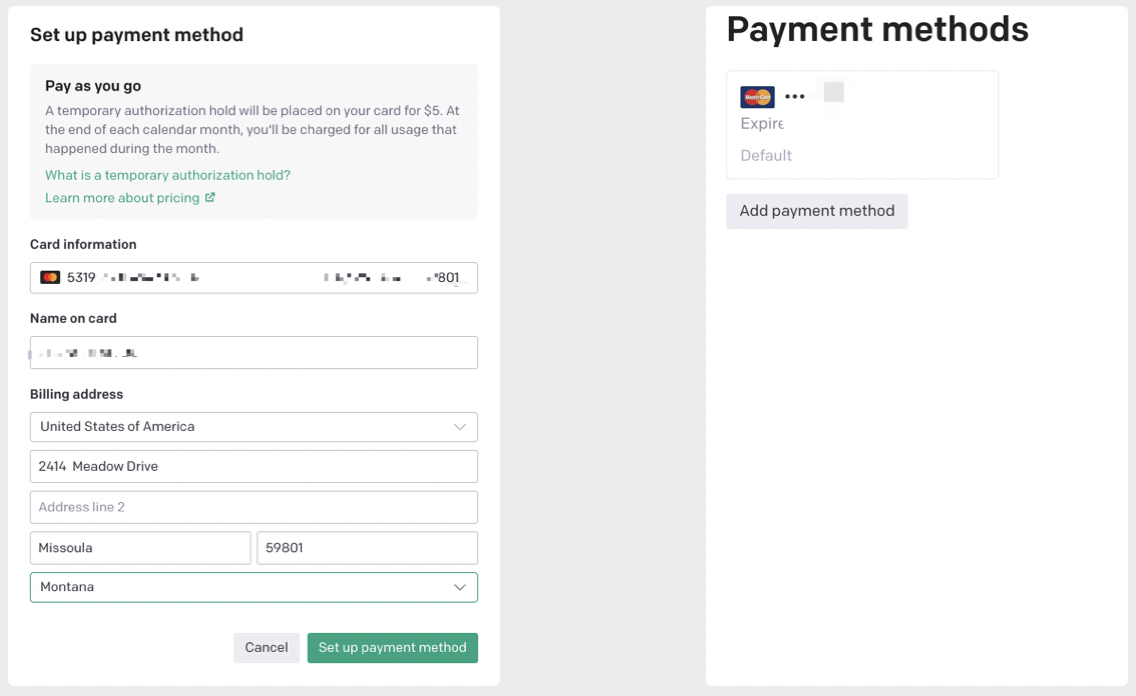Click the Mastercard icon in card information field
The height and width of the screenshot is (696, 1136).
[50, 277]
